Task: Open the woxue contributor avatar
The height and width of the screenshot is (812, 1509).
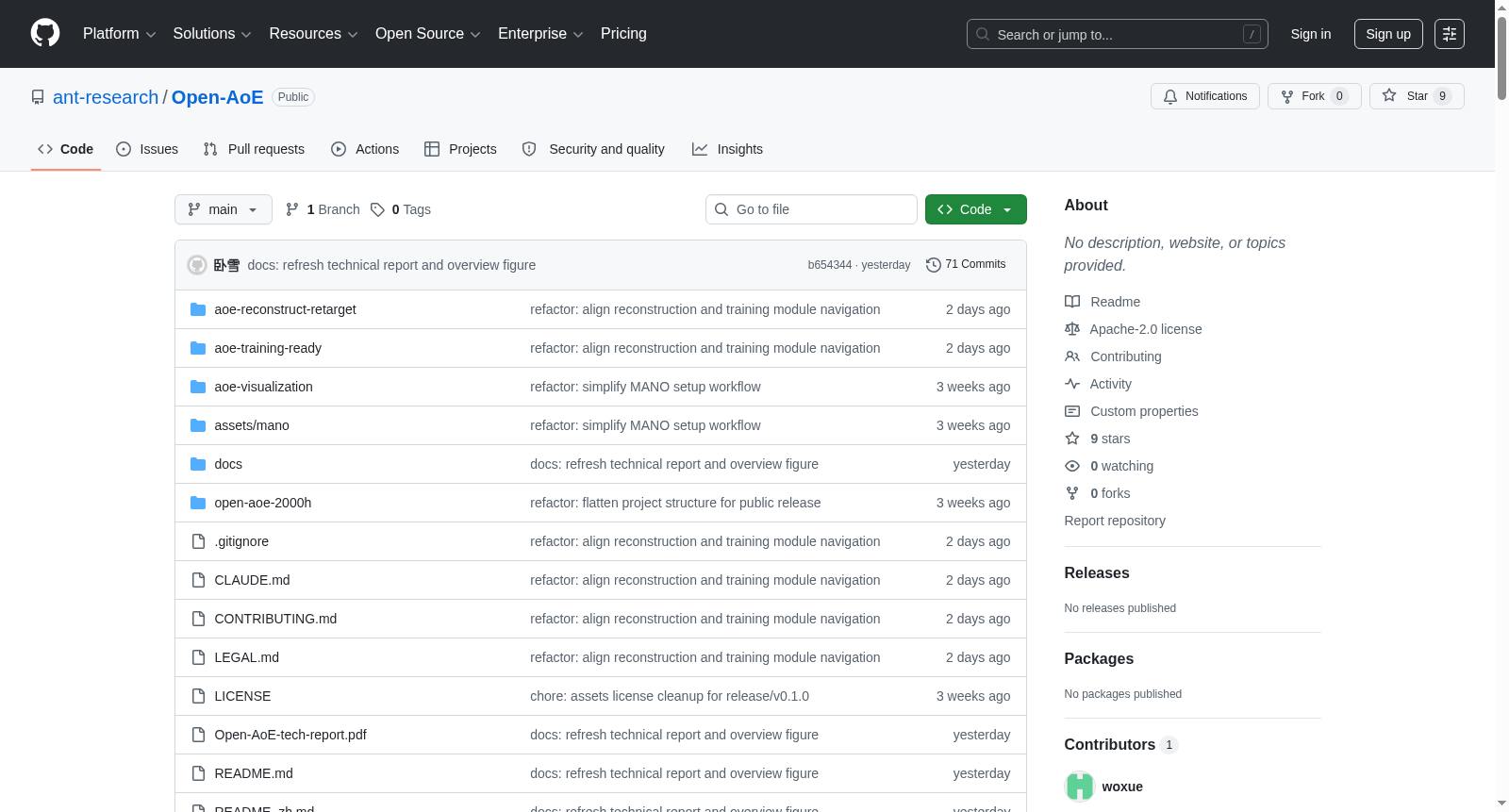Action: click(1080, 787)
